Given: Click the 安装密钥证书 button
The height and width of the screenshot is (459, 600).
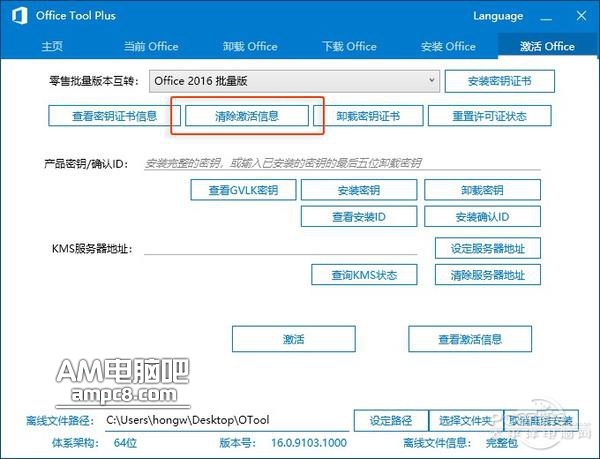Looking at the screenshot, I should point(500,81).
